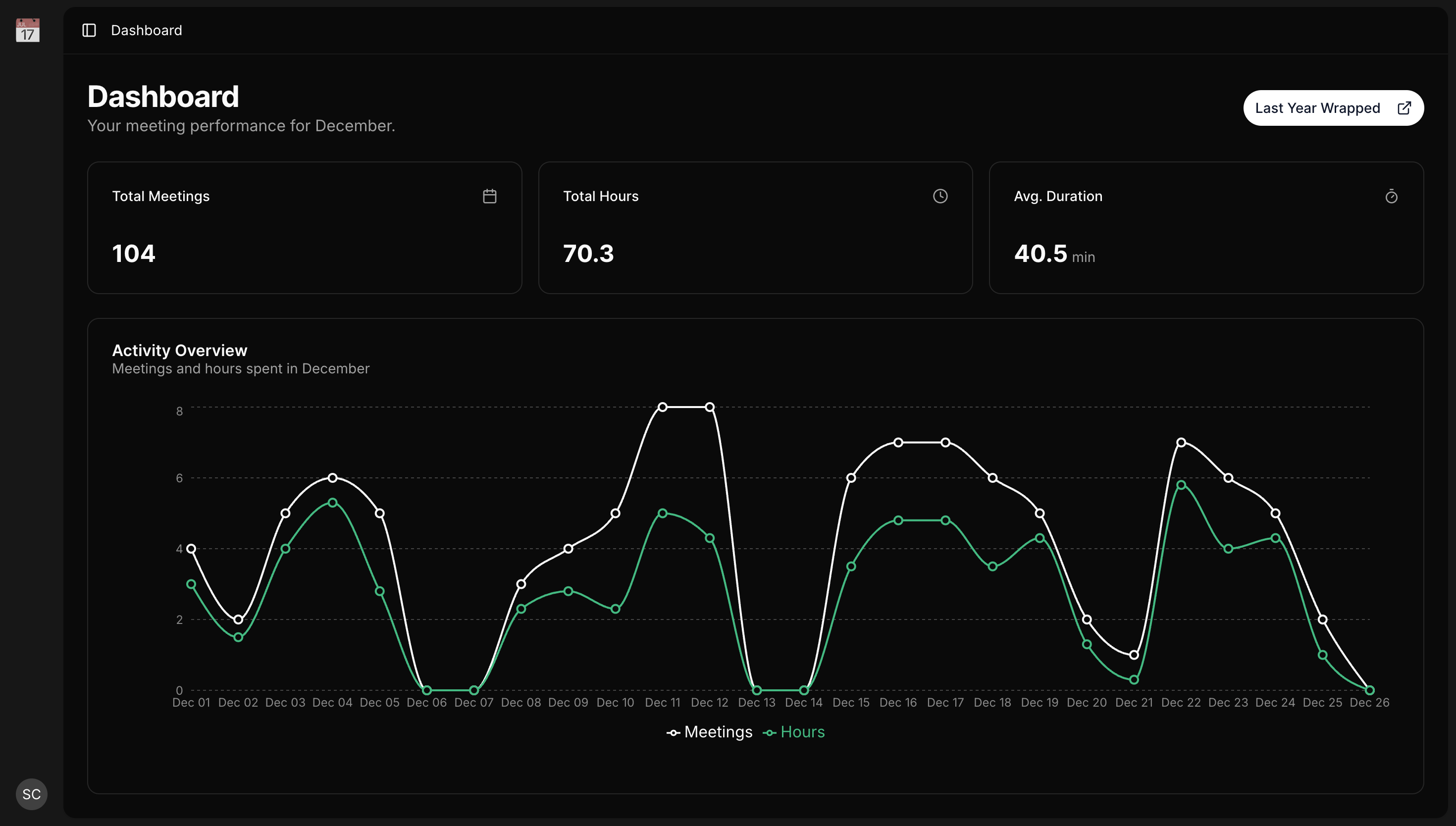Screen dimensions: 1456x826
Task: Open the calendar app icon top left
Action: [x=28, y=30]
